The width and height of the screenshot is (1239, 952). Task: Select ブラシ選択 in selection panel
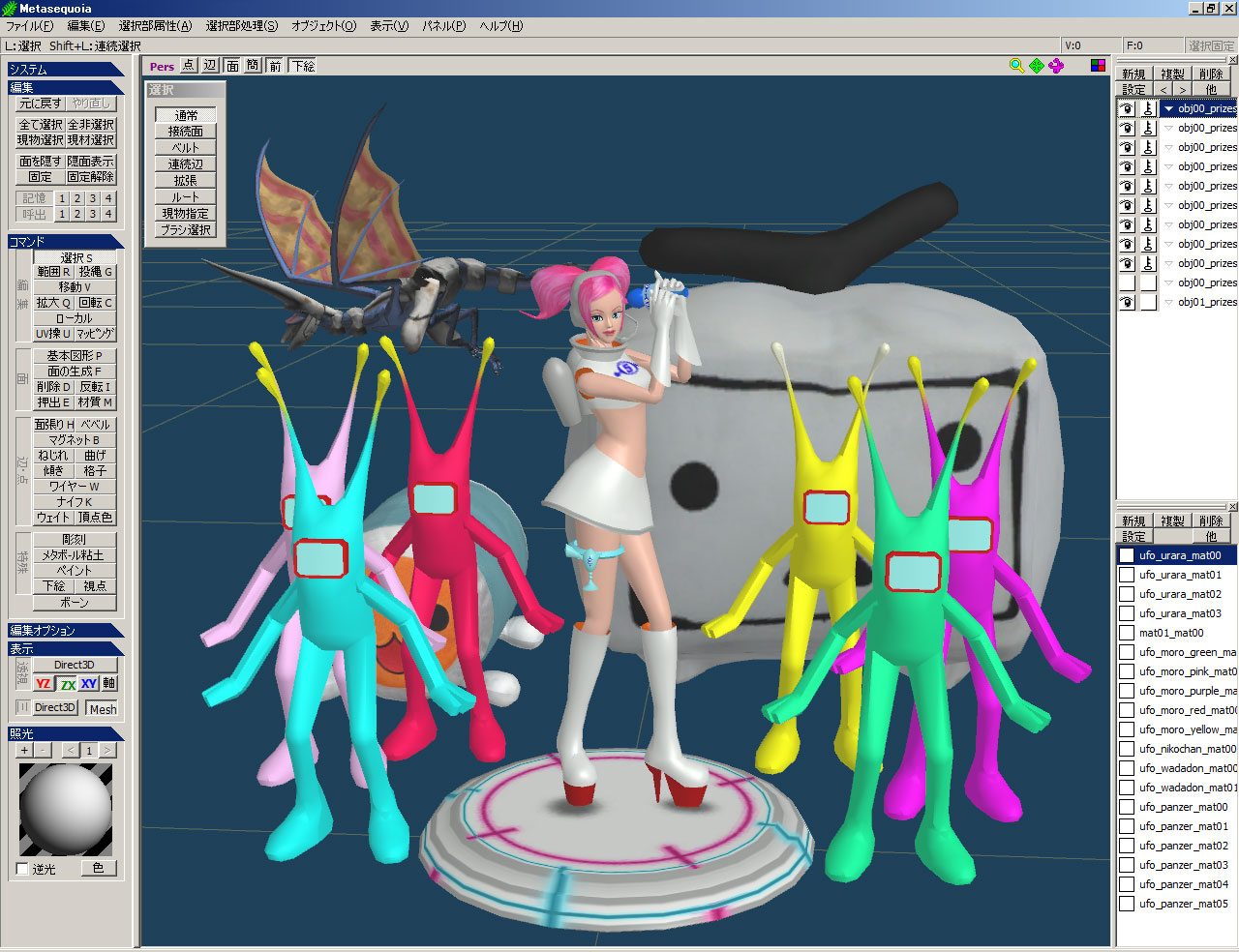[185, 229]
